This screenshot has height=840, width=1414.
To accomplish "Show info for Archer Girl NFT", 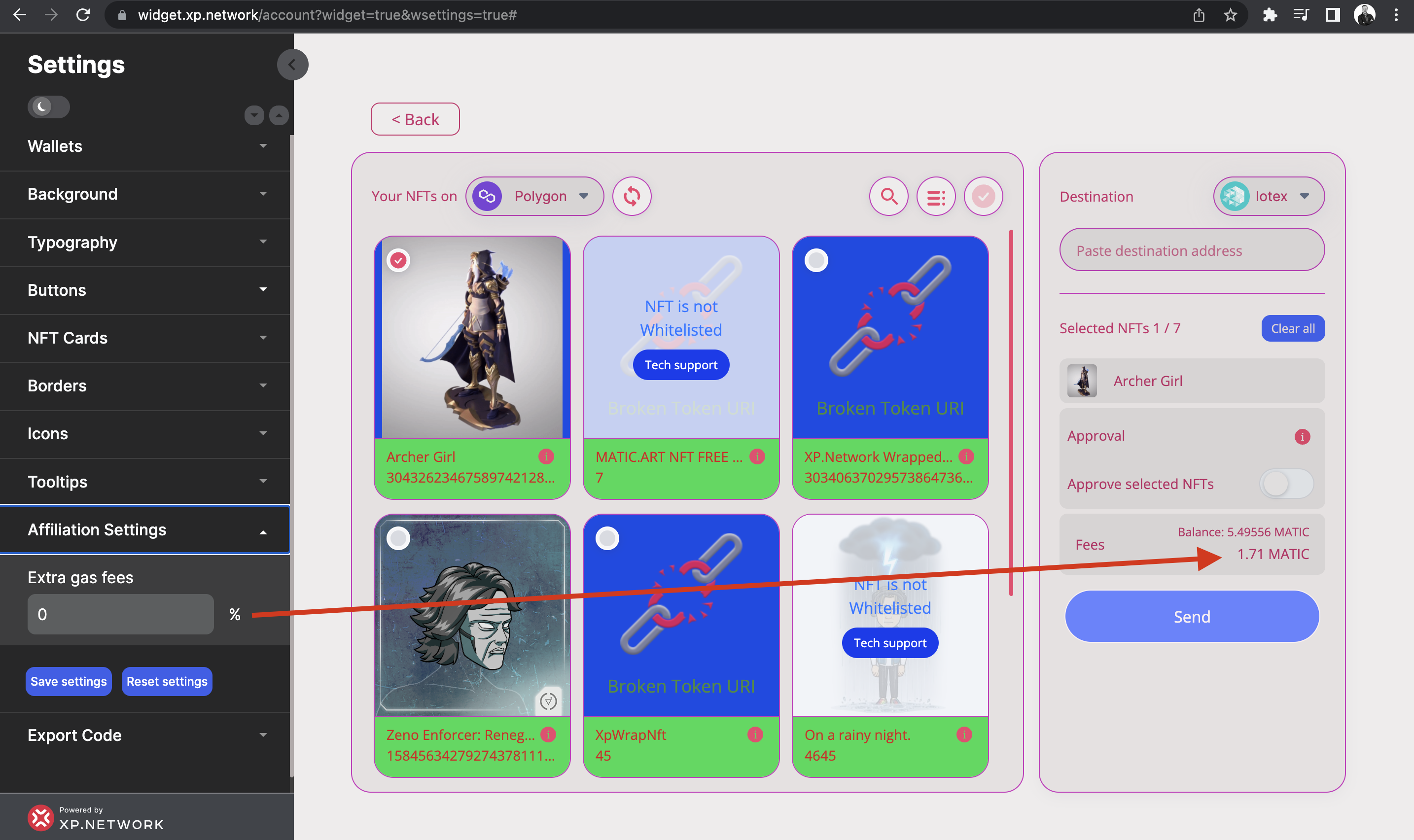I will [x=546, y=456].
